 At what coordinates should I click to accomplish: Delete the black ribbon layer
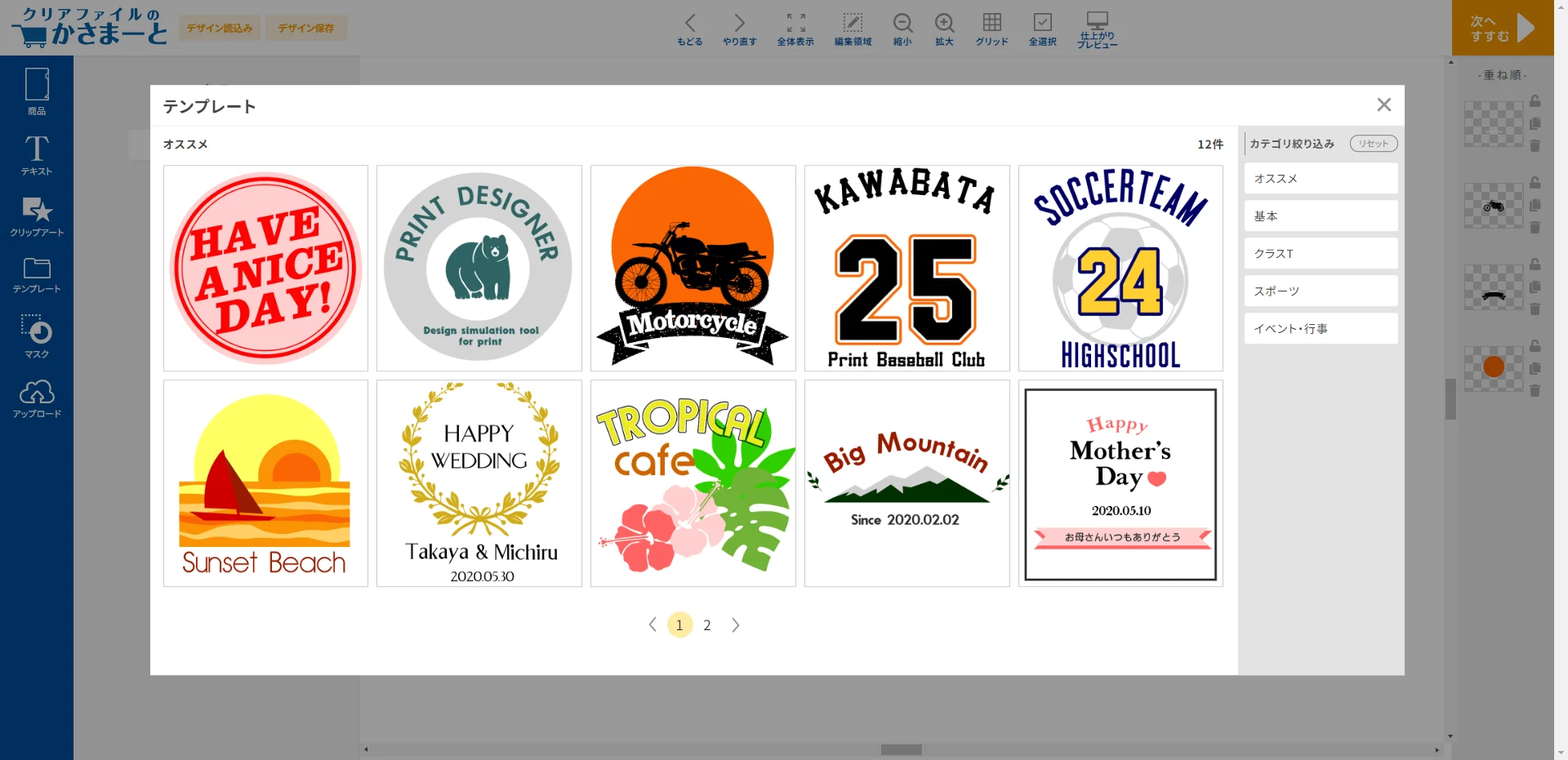1535,309
